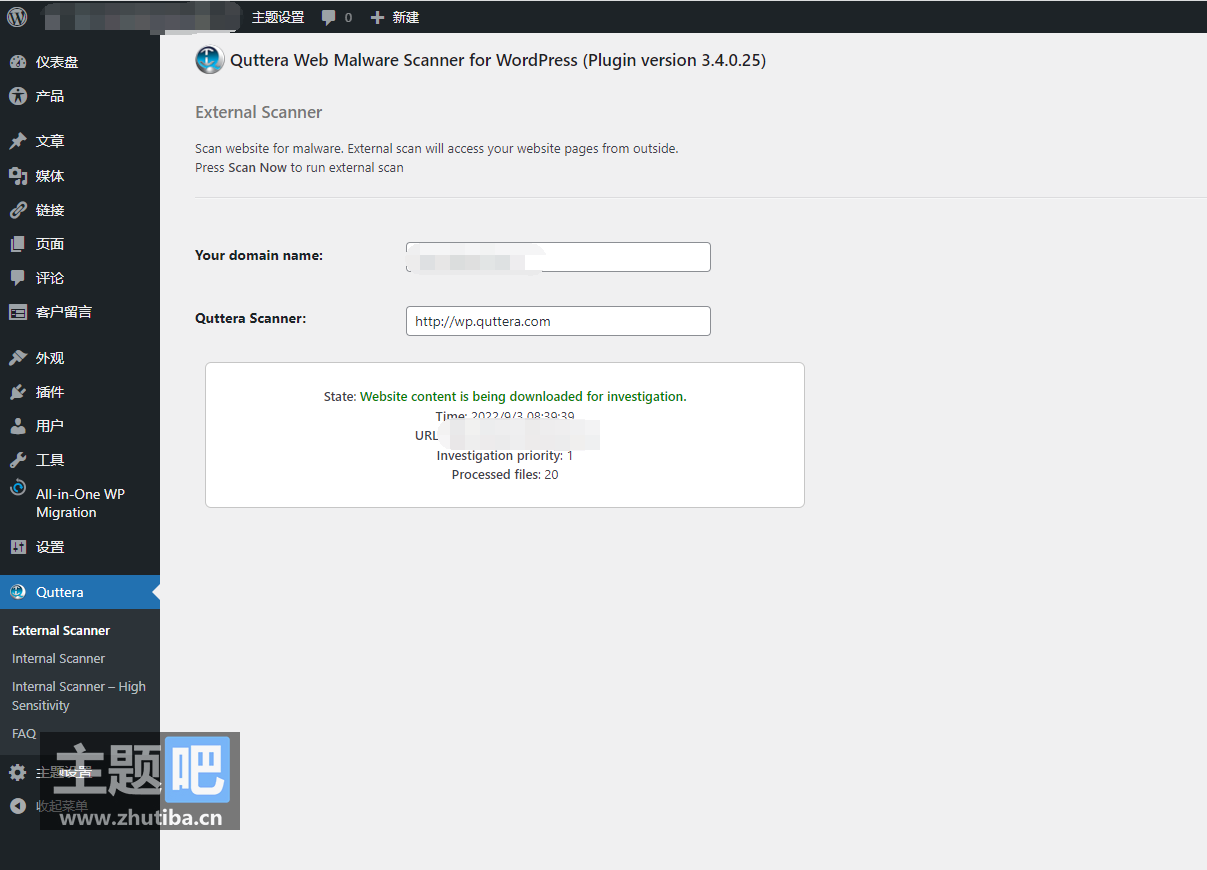Open External Scanner submenu
This screenshot has width=1207, height=870.
coord(61,631)
